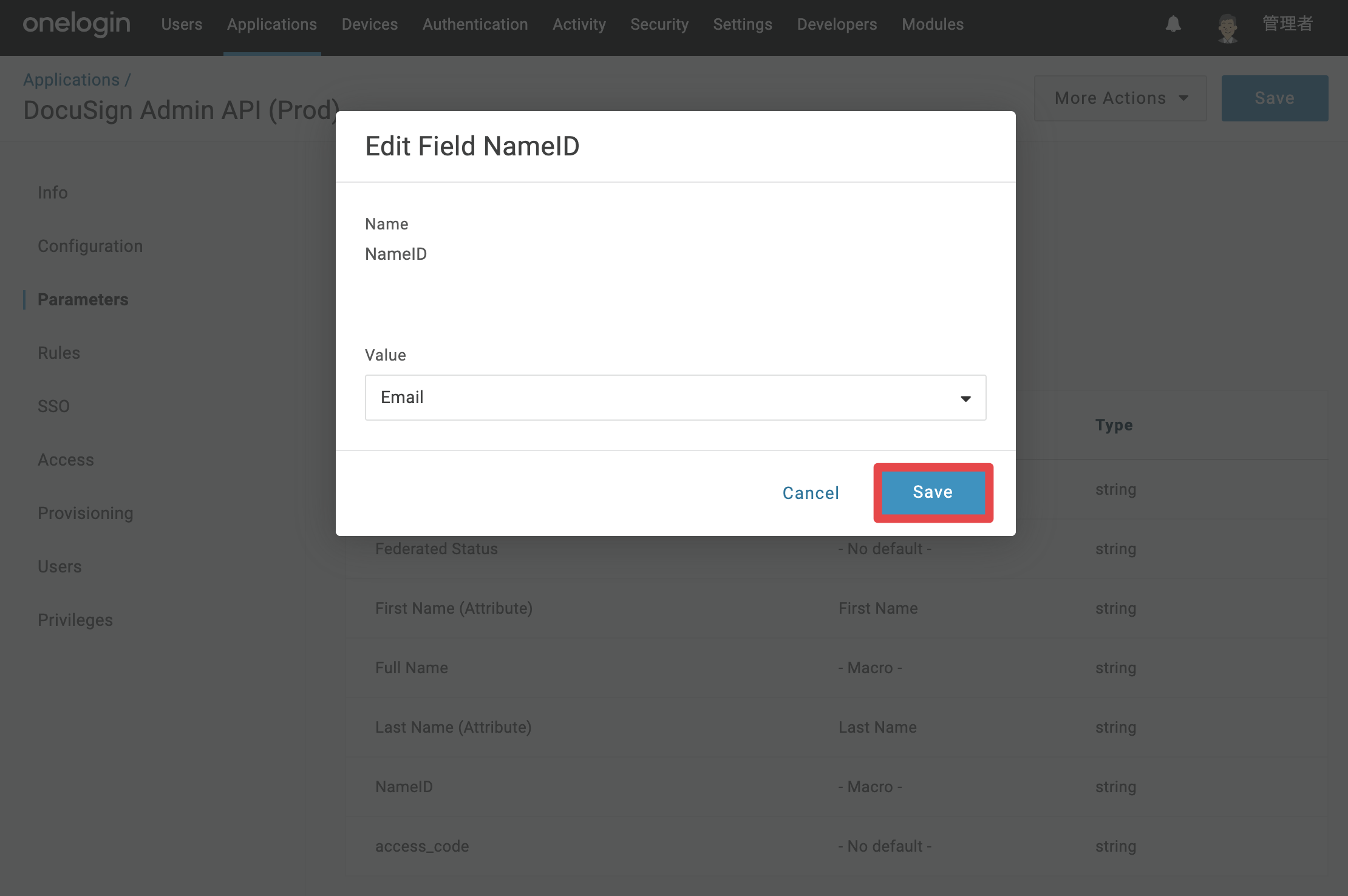Select the Parameters sidebar tab
This screenshot has width=1348, height=896.
83,299
